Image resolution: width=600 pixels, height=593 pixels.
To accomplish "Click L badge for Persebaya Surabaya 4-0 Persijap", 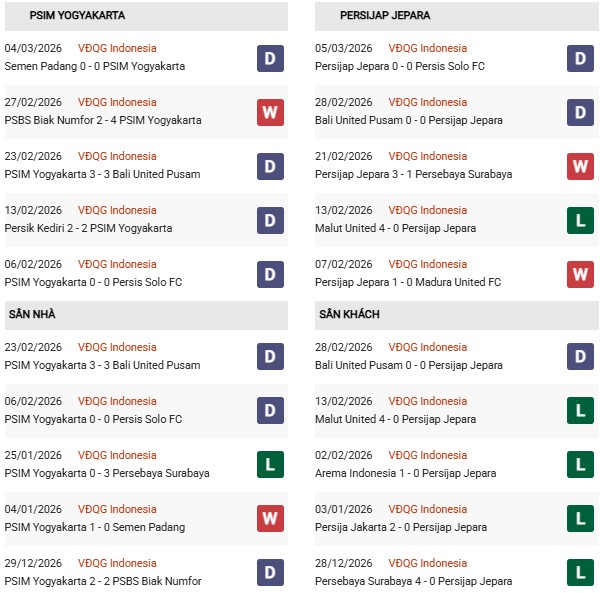I will (x=581, y=572).
